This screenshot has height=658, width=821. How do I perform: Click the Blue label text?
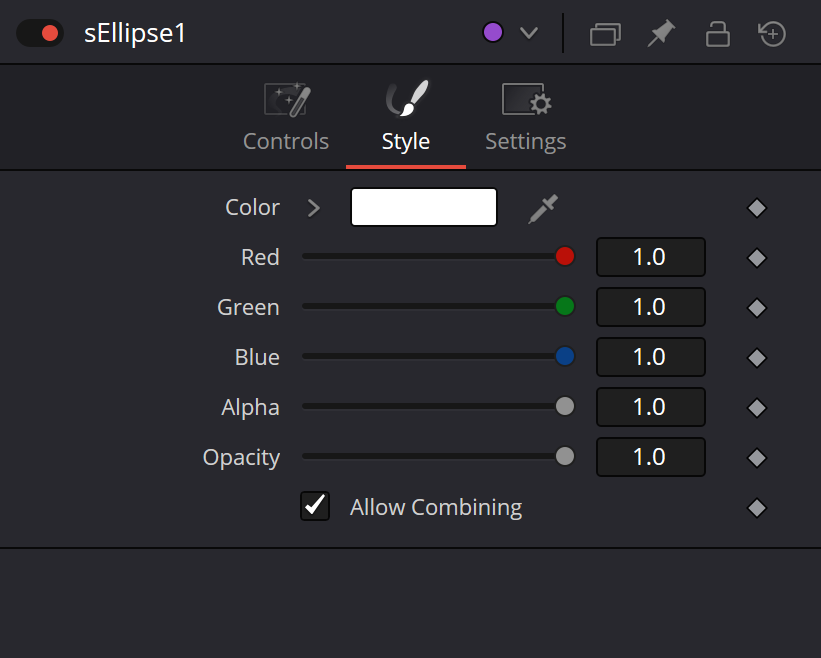pos(257,357)
